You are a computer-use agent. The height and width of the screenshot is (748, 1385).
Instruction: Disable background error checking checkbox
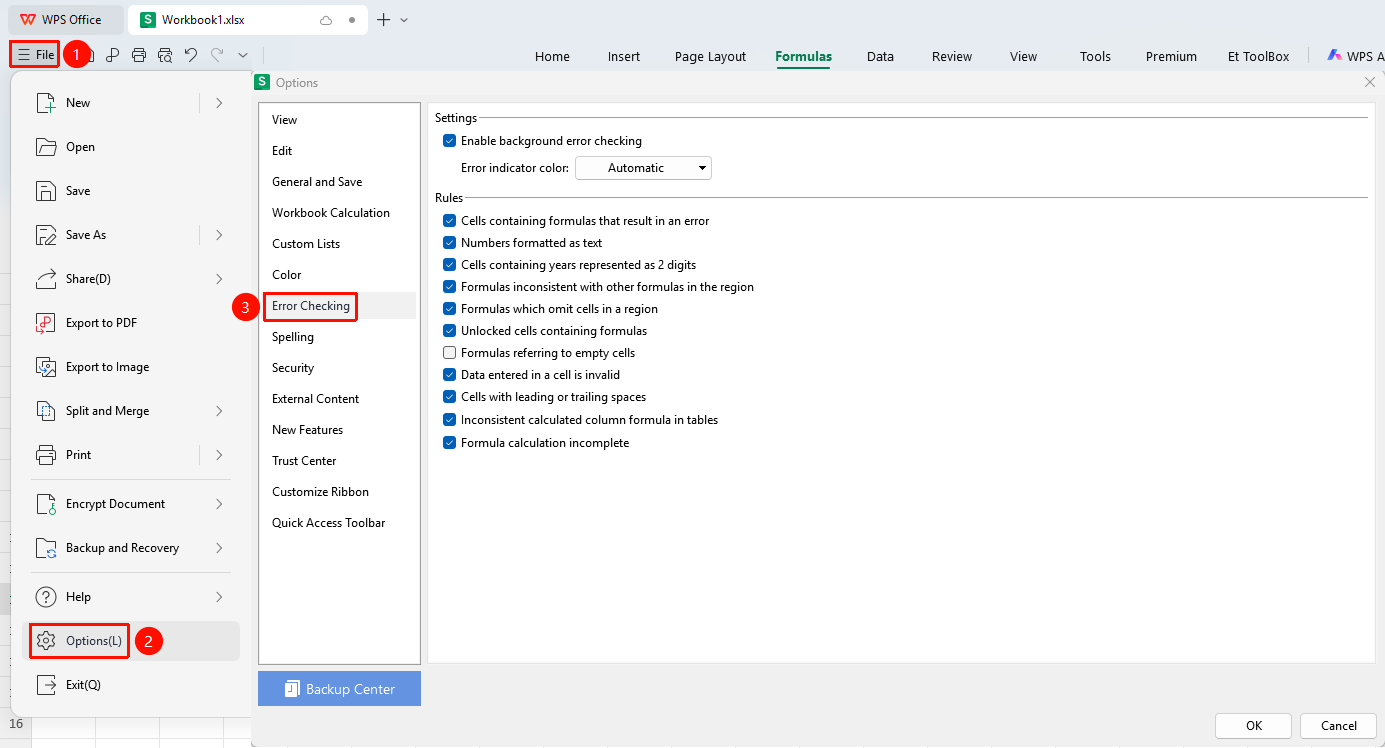tap(450, 141)
